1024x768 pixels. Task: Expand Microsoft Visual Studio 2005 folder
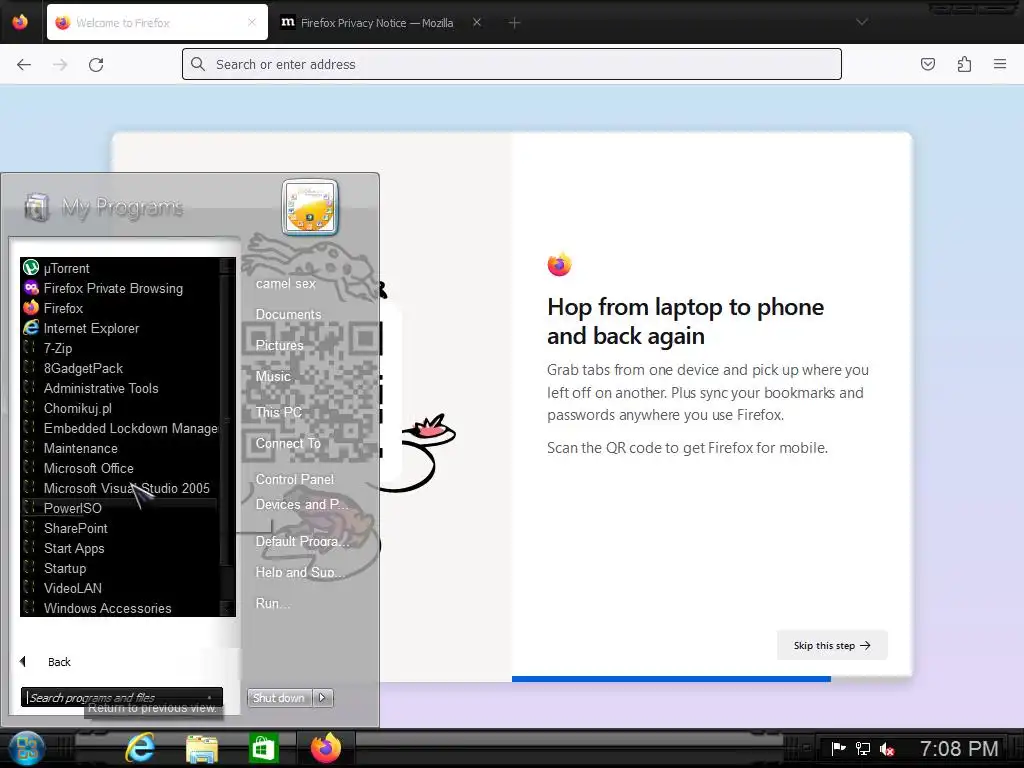[x=121, y=488]
